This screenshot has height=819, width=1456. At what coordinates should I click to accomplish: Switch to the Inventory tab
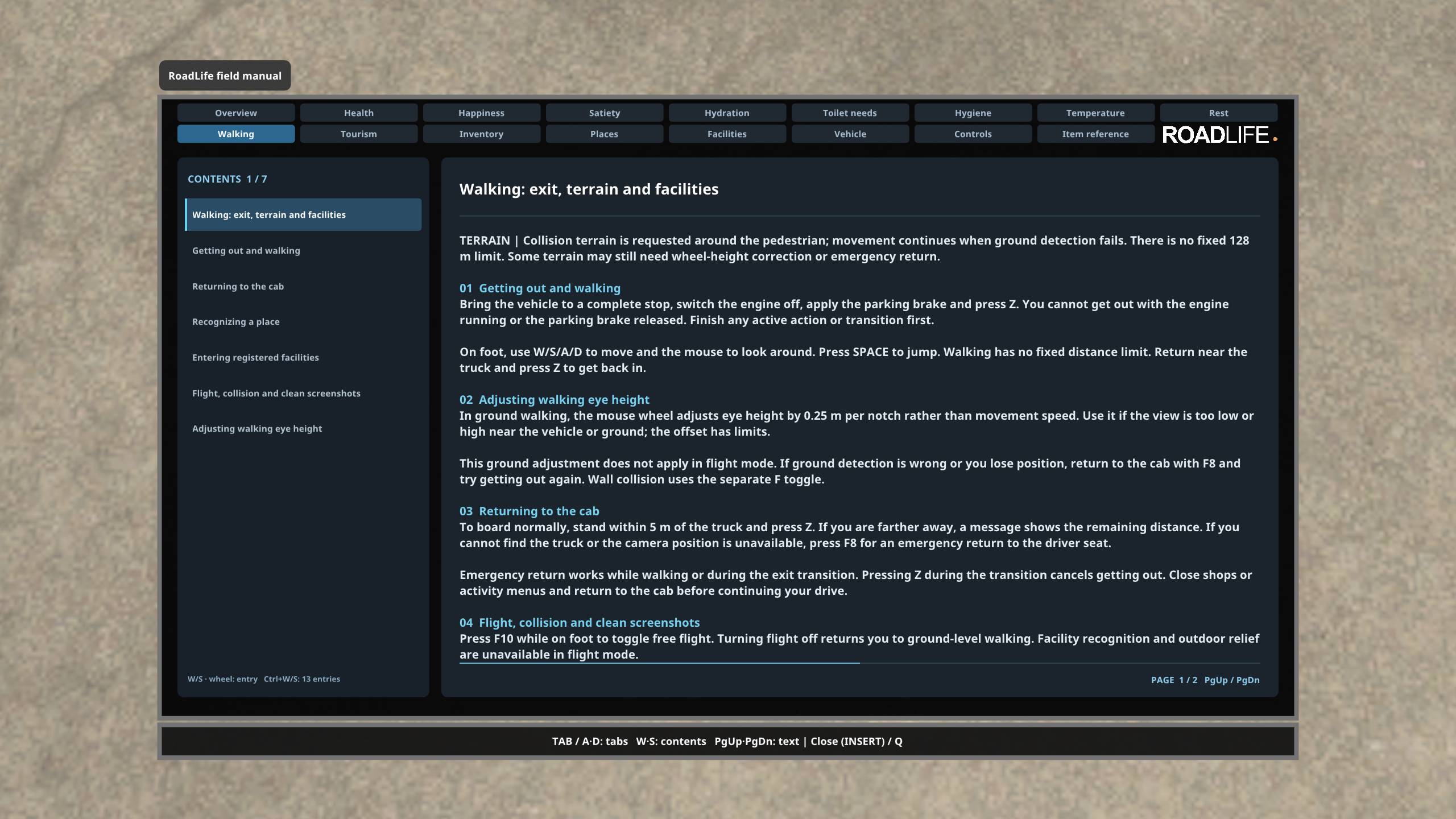pyautogui.click(x=482, y=134)
